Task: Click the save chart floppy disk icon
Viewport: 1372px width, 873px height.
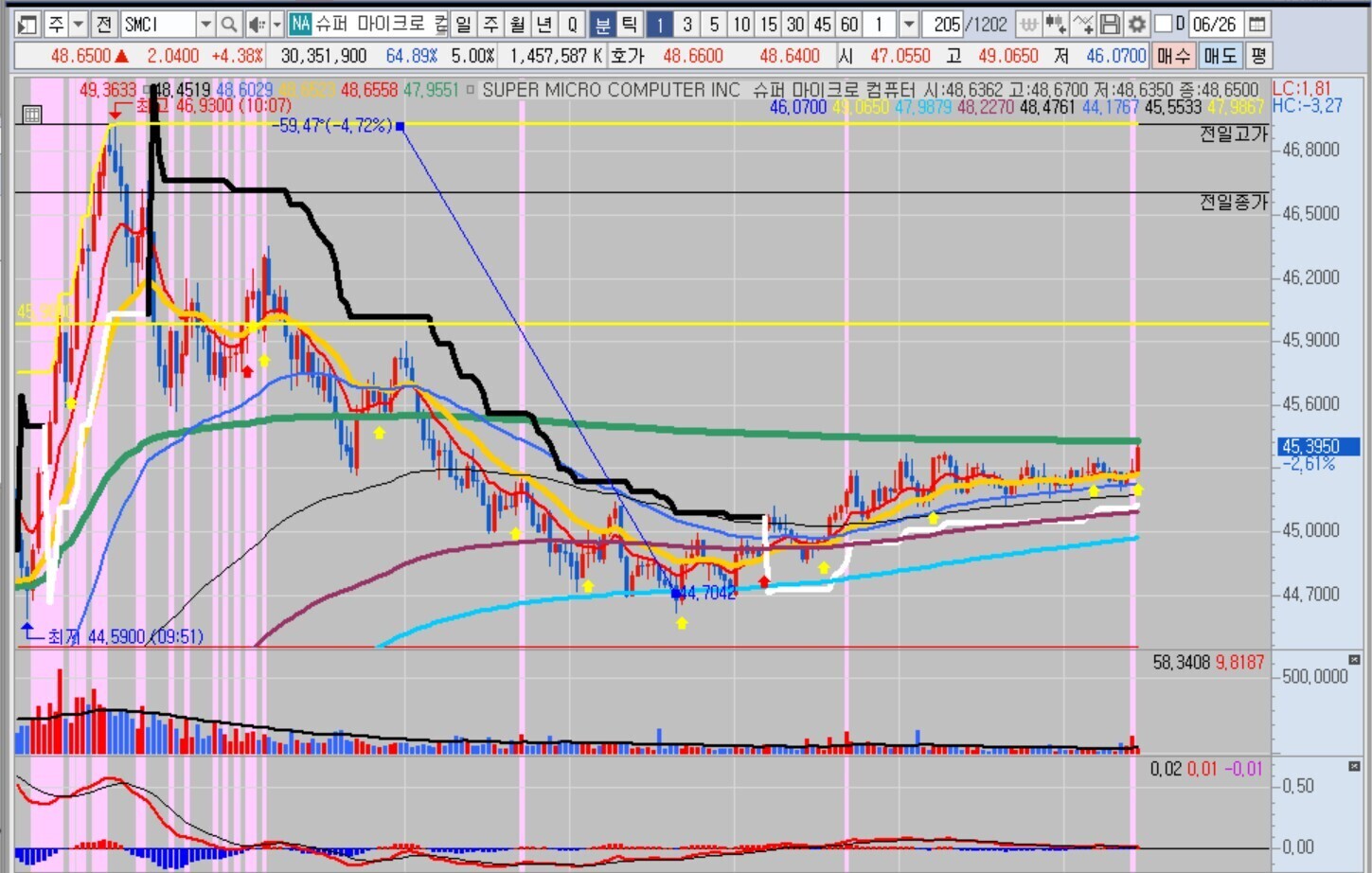Action: click(1111, 24)
